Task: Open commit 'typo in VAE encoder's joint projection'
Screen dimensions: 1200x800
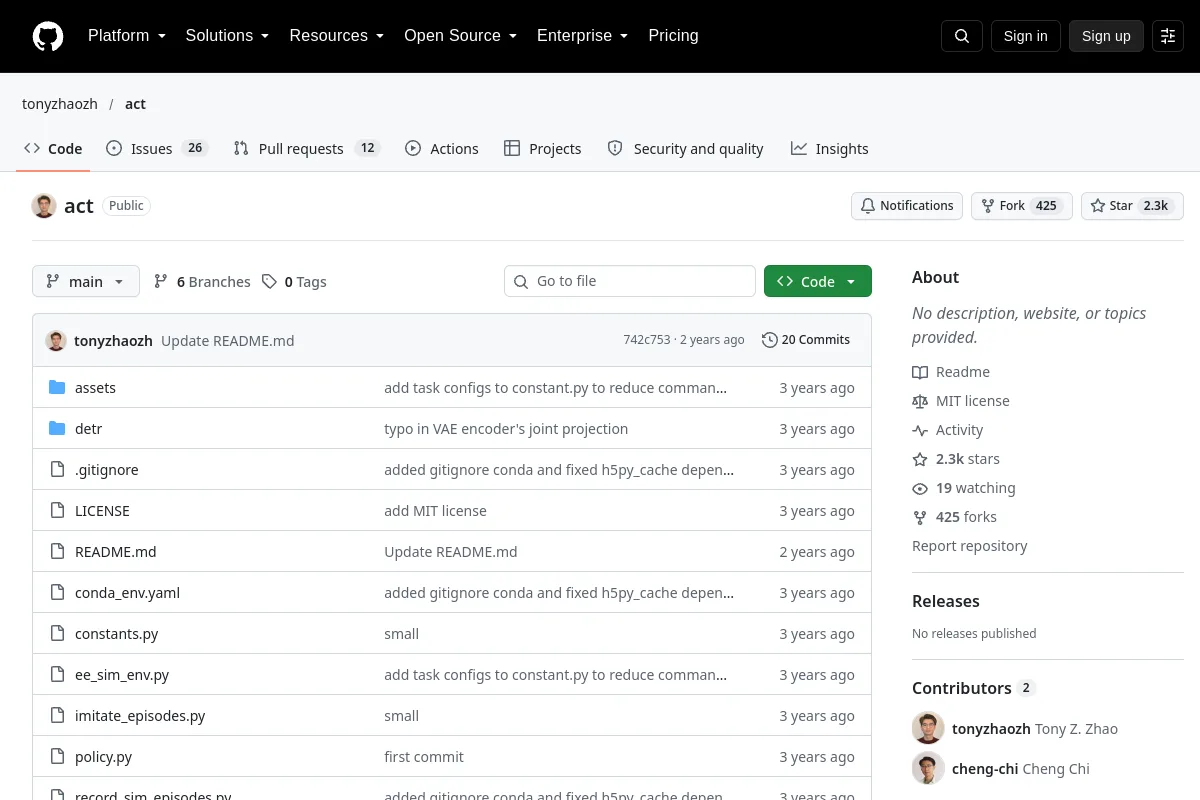Action: tap(506, 429)
